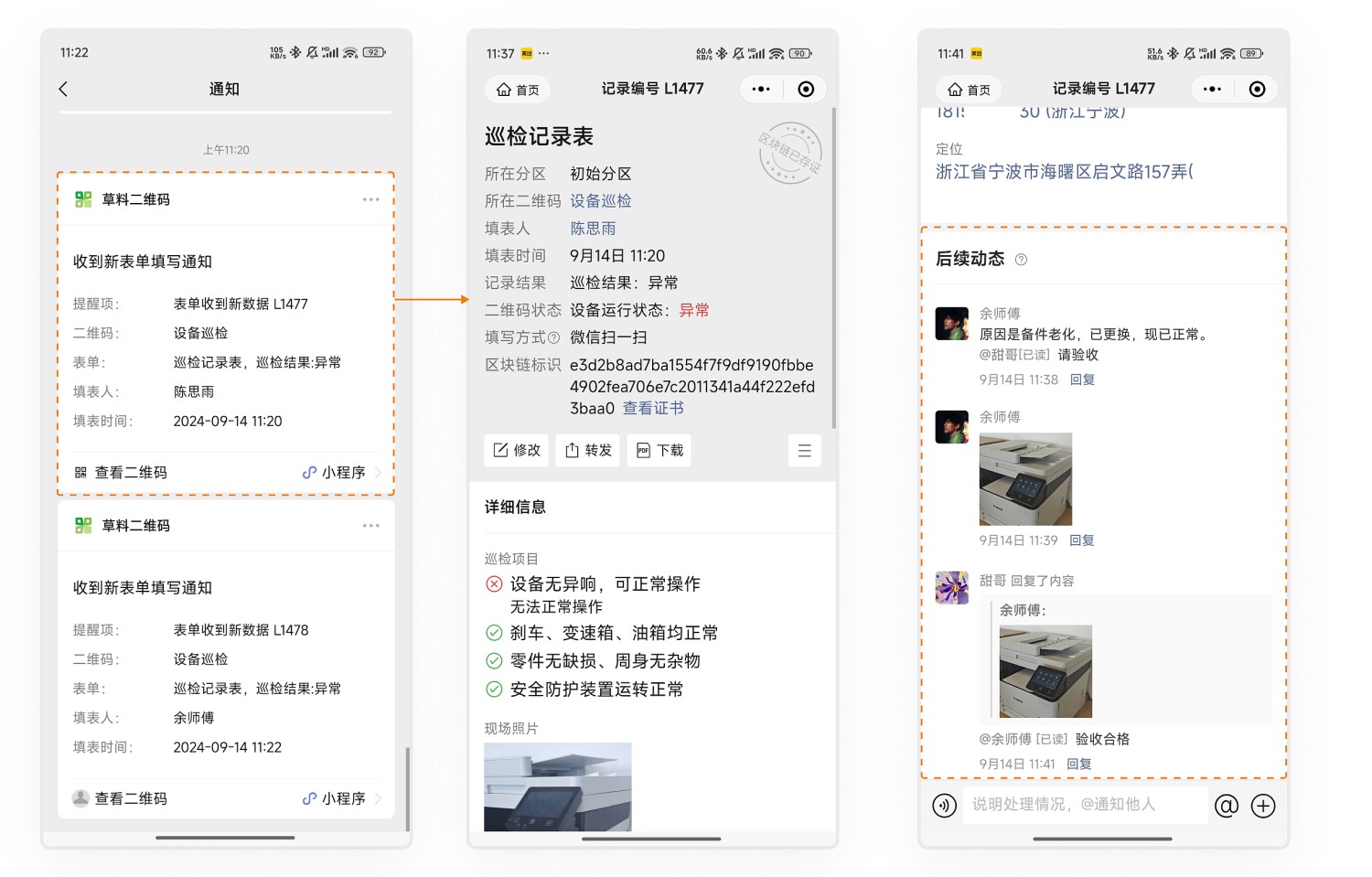Open the 查看证书 link
1372x877 pixels.
click(653, 409)
